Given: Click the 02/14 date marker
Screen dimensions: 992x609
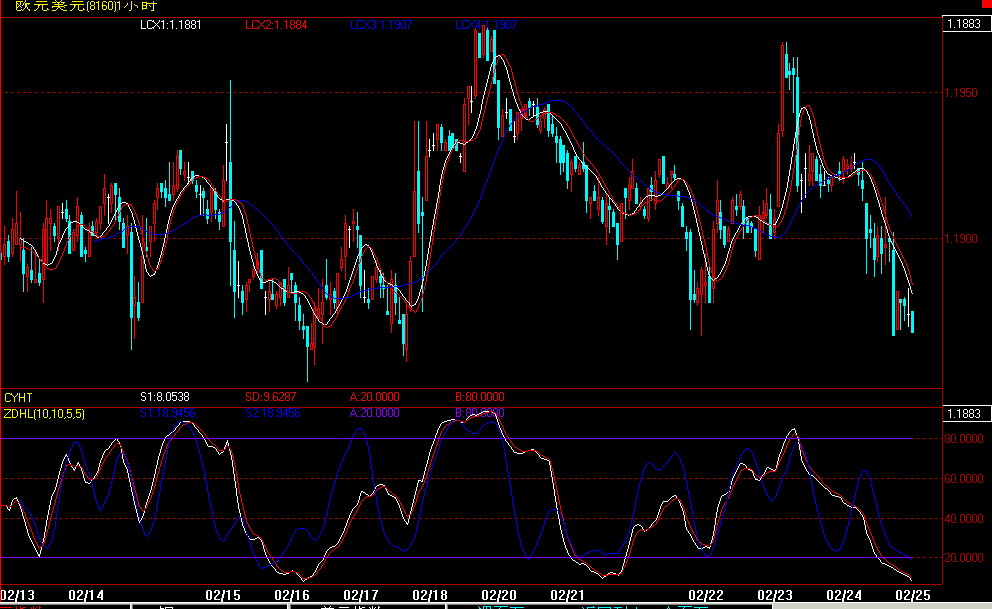Looking at the screenshot, I should pyautogui.click(x=86, y=595).
